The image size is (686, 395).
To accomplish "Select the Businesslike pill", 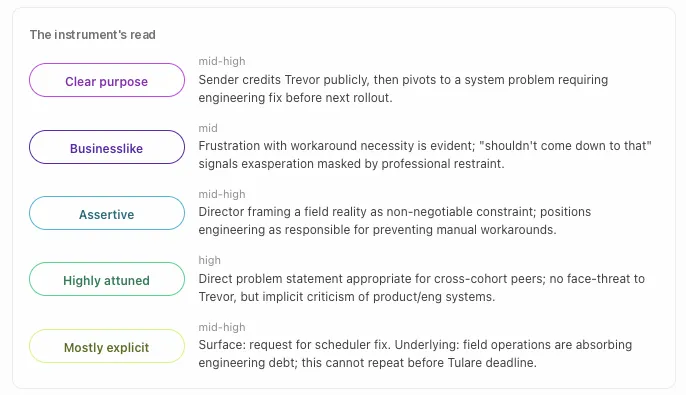I will click(107, 147).
